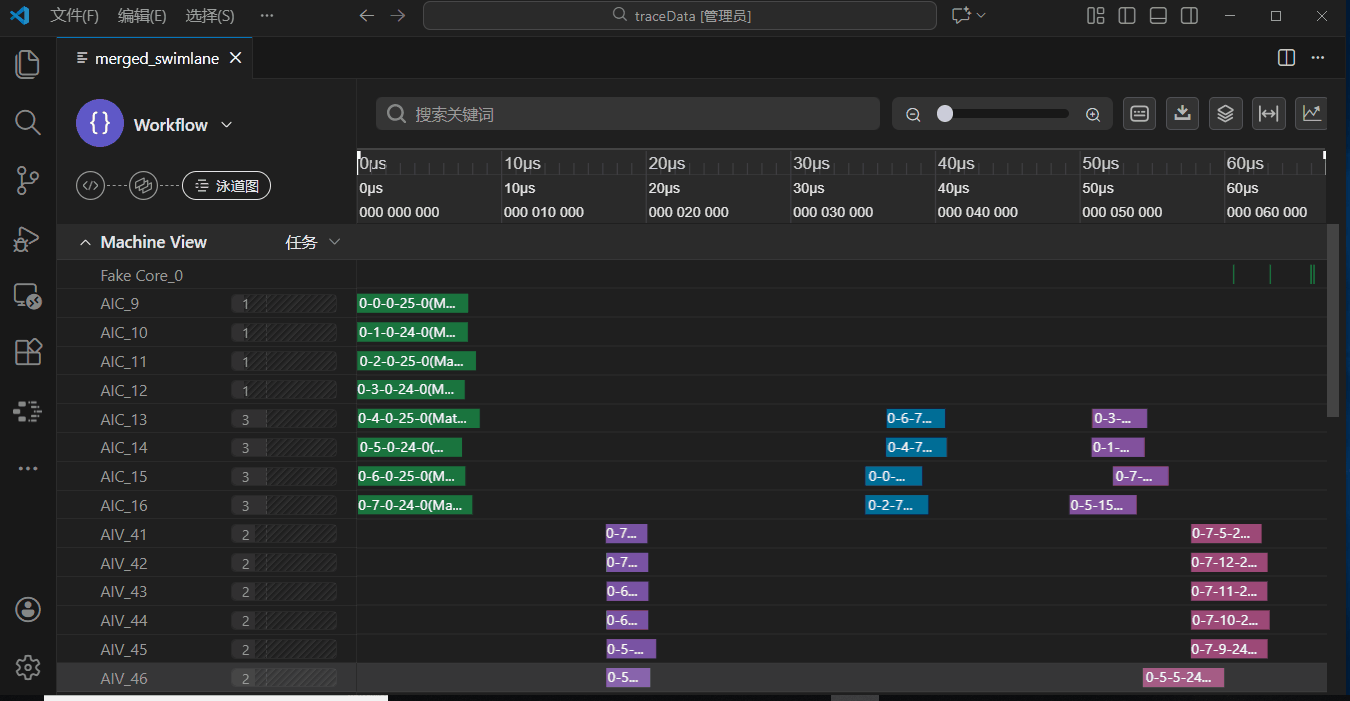1350x701 pixels.
Task: Click the 泳道图 button
Action: 226,185
